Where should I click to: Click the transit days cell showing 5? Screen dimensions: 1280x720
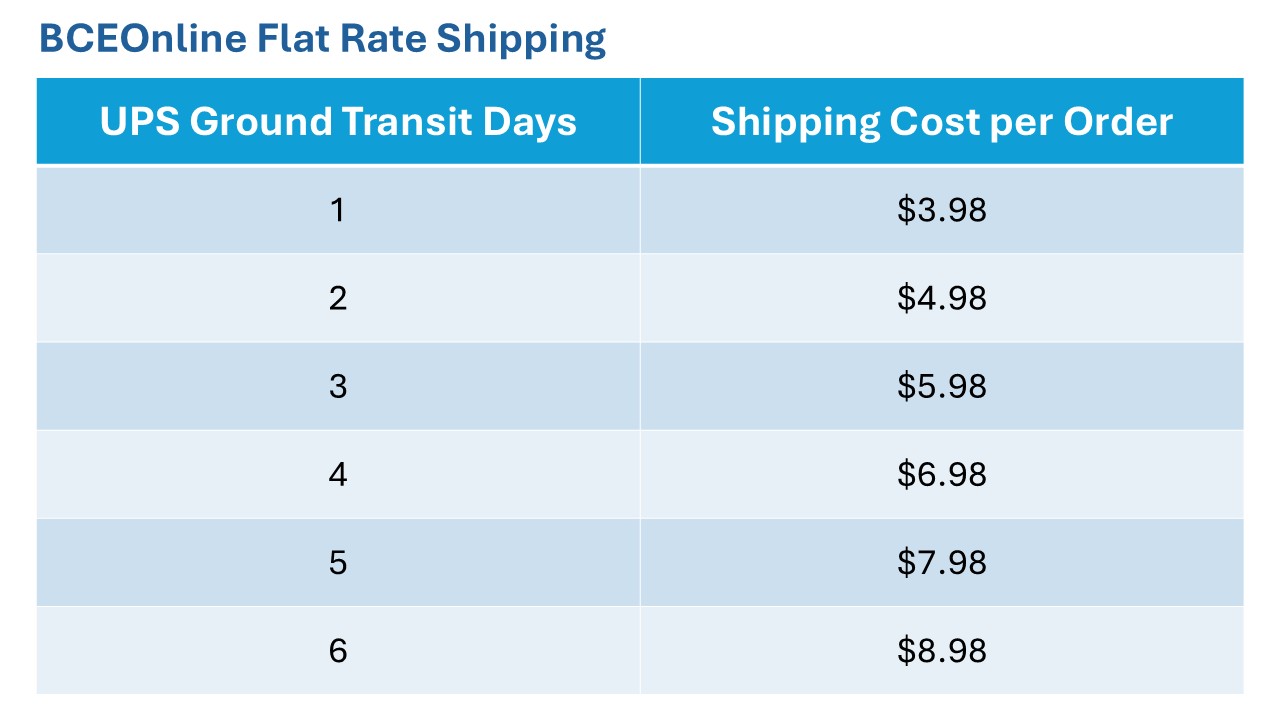click(x=338, y=562)
